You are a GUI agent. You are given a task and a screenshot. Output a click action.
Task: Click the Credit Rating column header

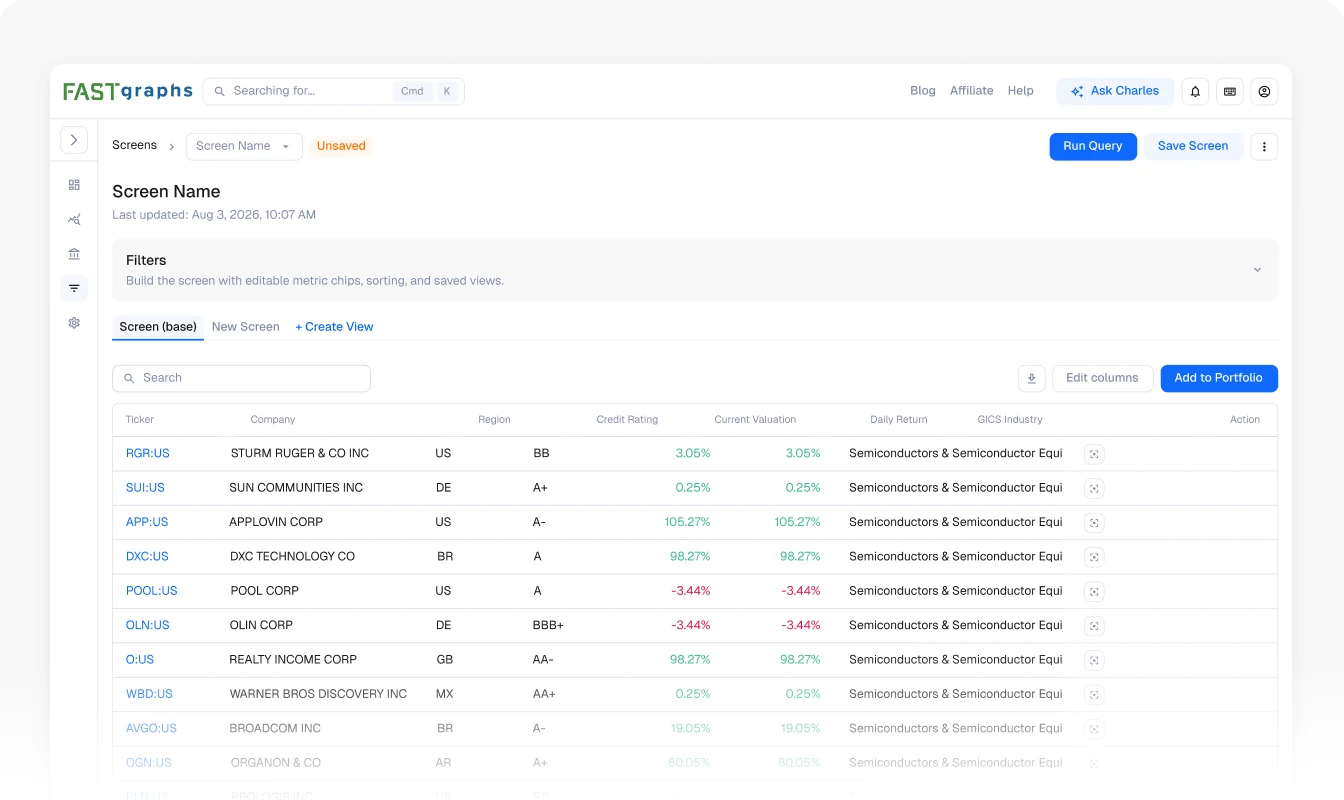(x=627, y=420)
